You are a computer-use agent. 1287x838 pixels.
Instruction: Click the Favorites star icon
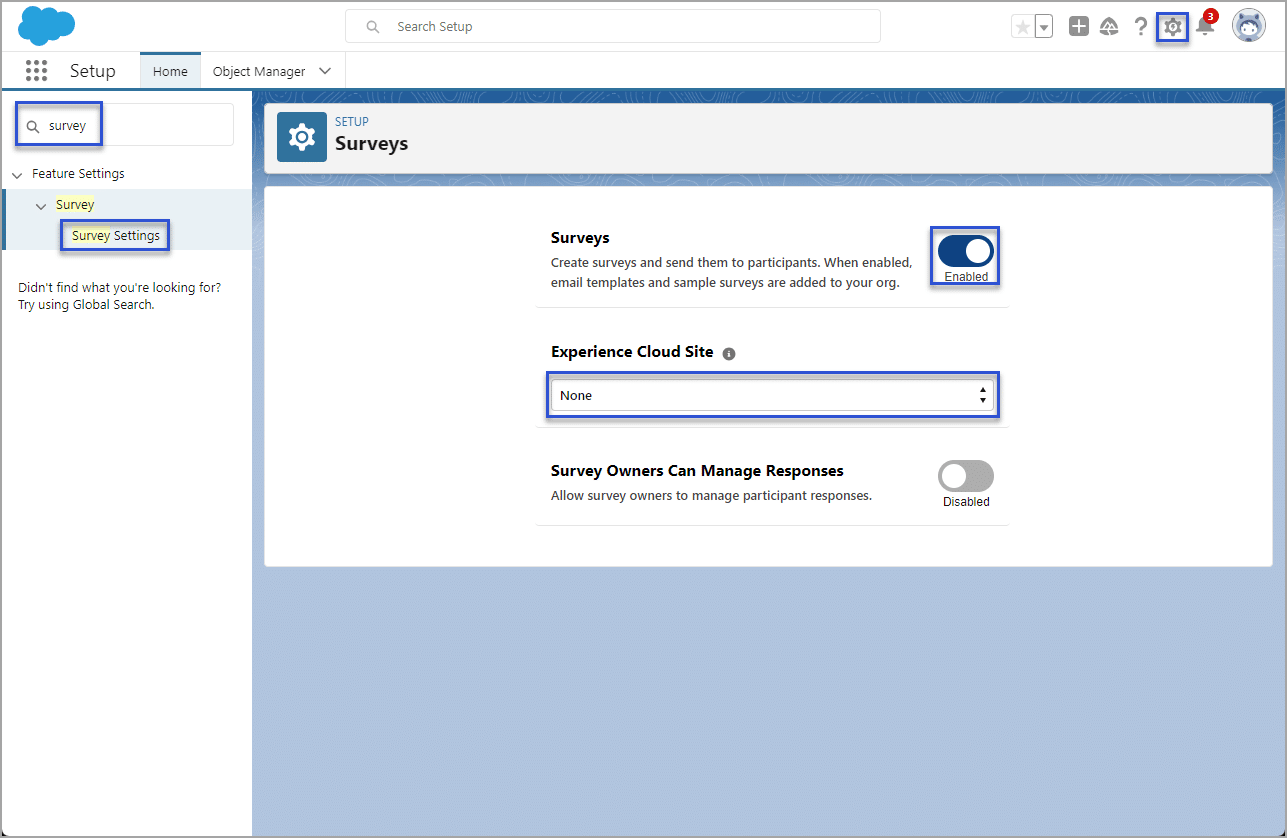point(1022,27)
